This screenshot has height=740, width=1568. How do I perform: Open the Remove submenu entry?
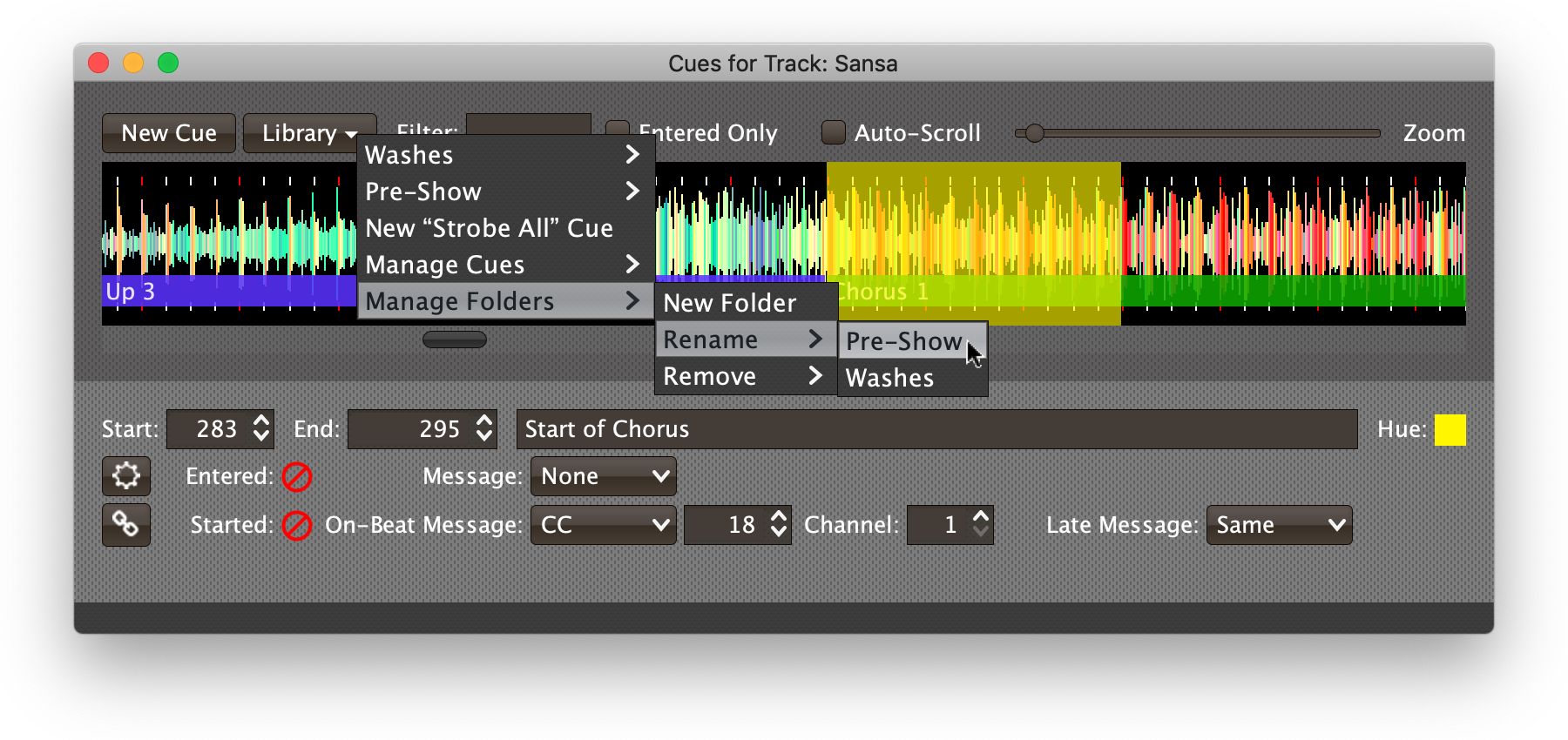[746, 376]
